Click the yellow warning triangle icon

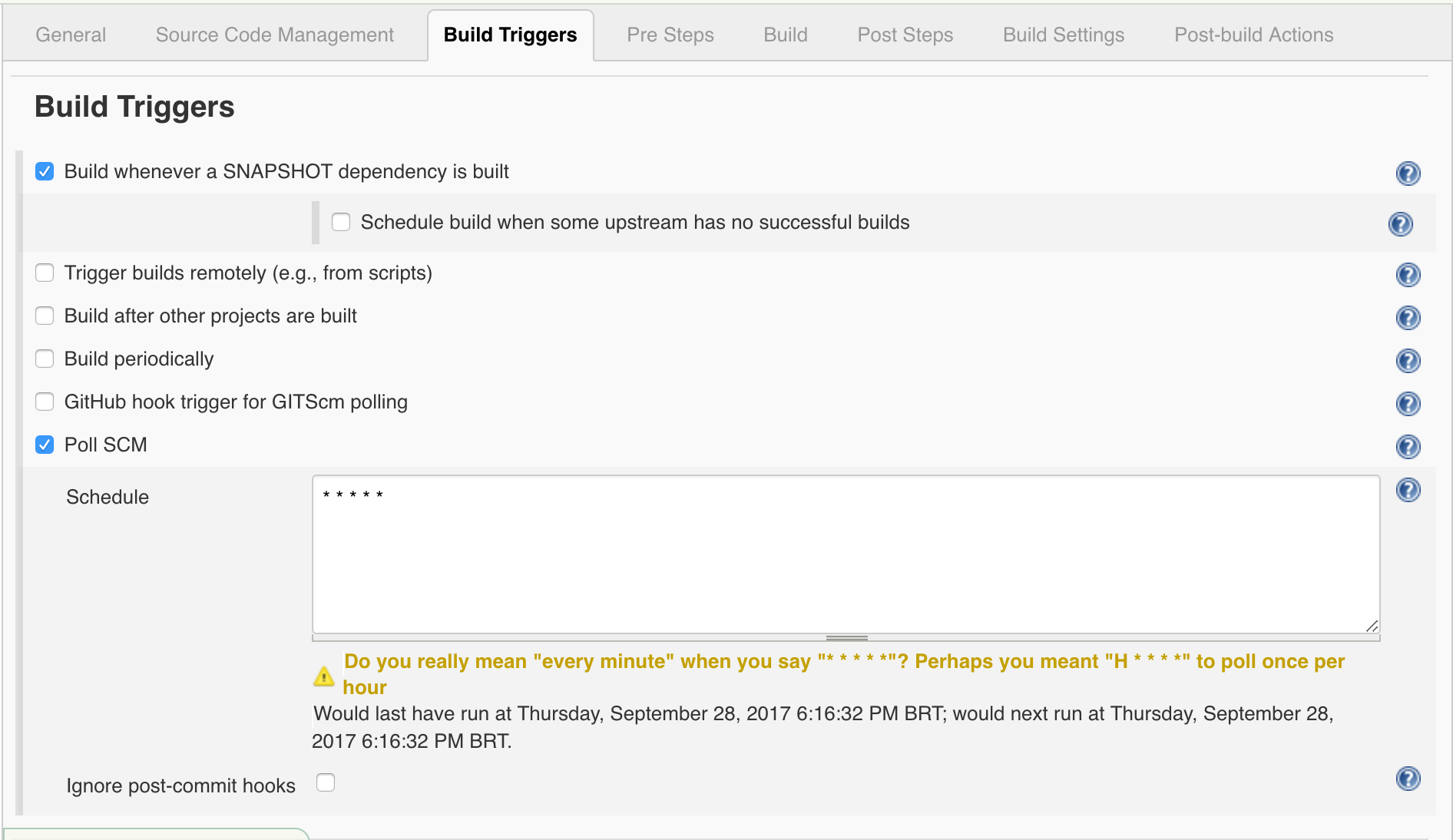click(324, 676)
